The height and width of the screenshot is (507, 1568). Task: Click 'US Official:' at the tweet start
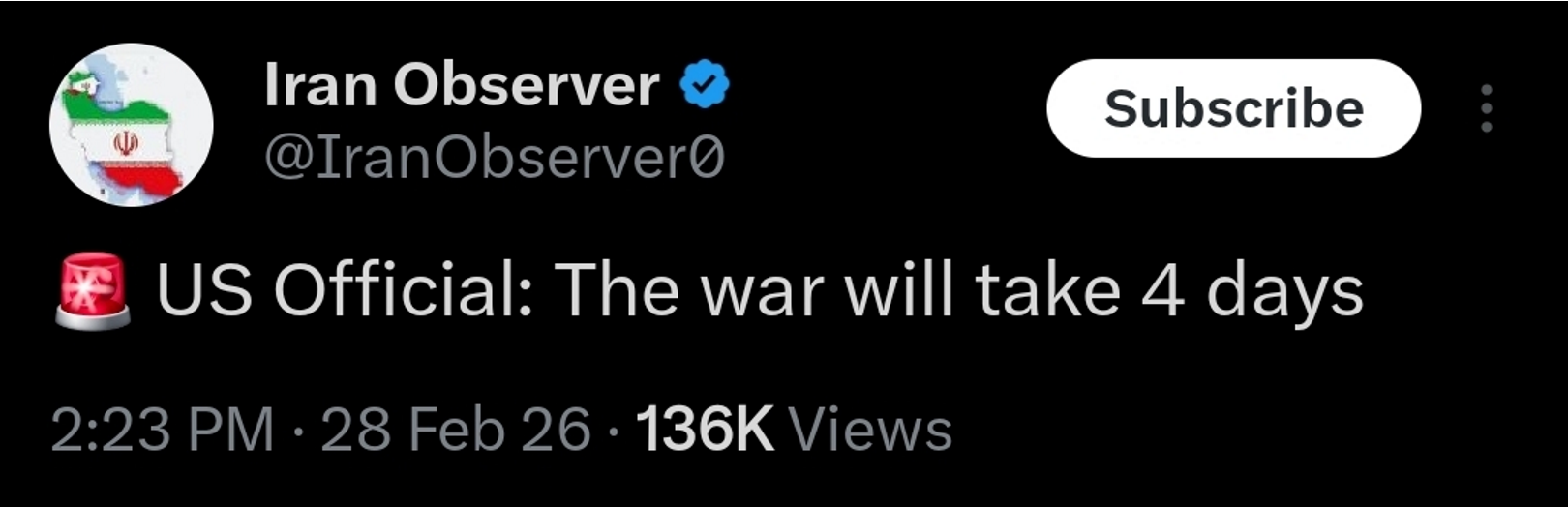[x=345, y=290]
